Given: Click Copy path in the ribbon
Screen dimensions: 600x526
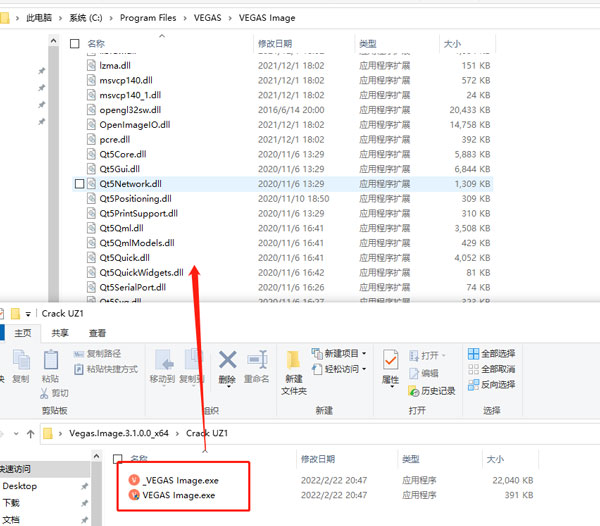Looking at the screenshot, I should [x=97, y=354].
